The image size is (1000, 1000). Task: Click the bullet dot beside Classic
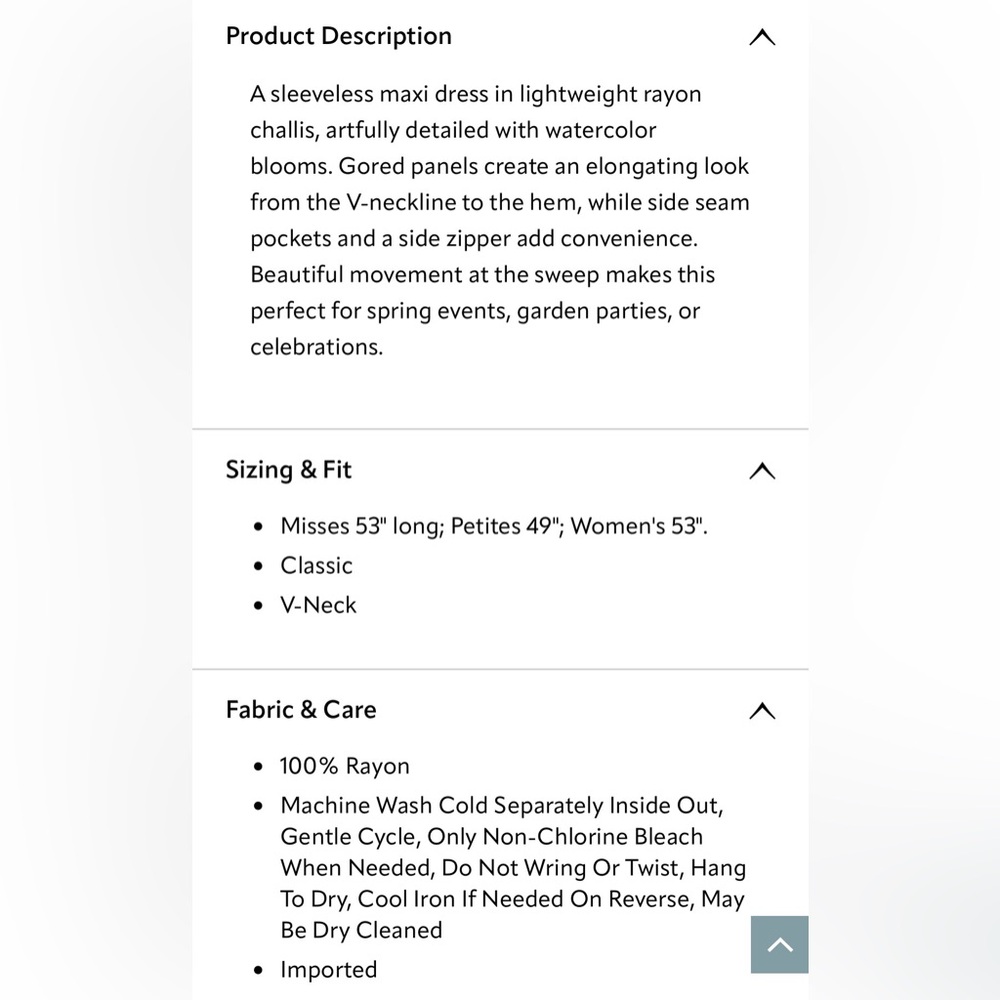tap(258, 566)
